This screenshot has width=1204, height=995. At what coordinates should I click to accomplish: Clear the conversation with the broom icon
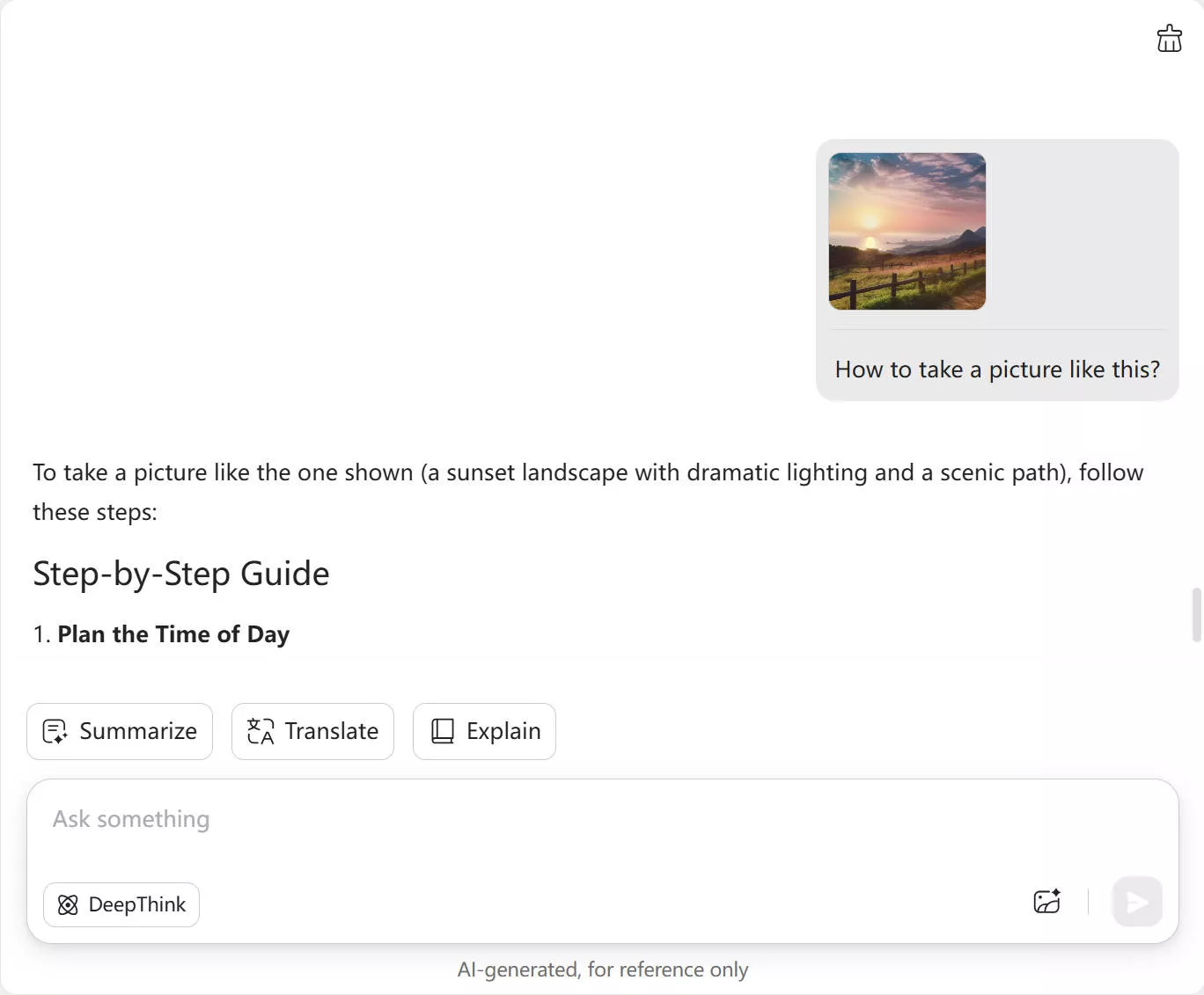[1169, 38]
